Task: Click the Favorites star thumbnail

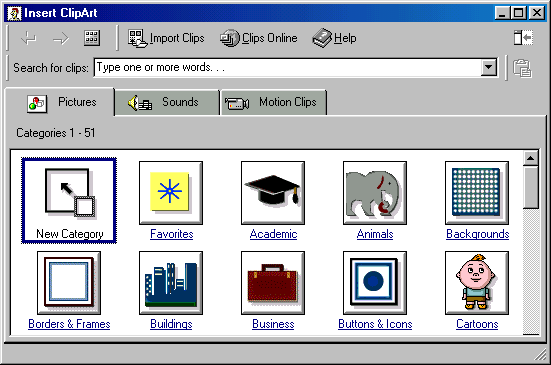Action: coord(171,193)
